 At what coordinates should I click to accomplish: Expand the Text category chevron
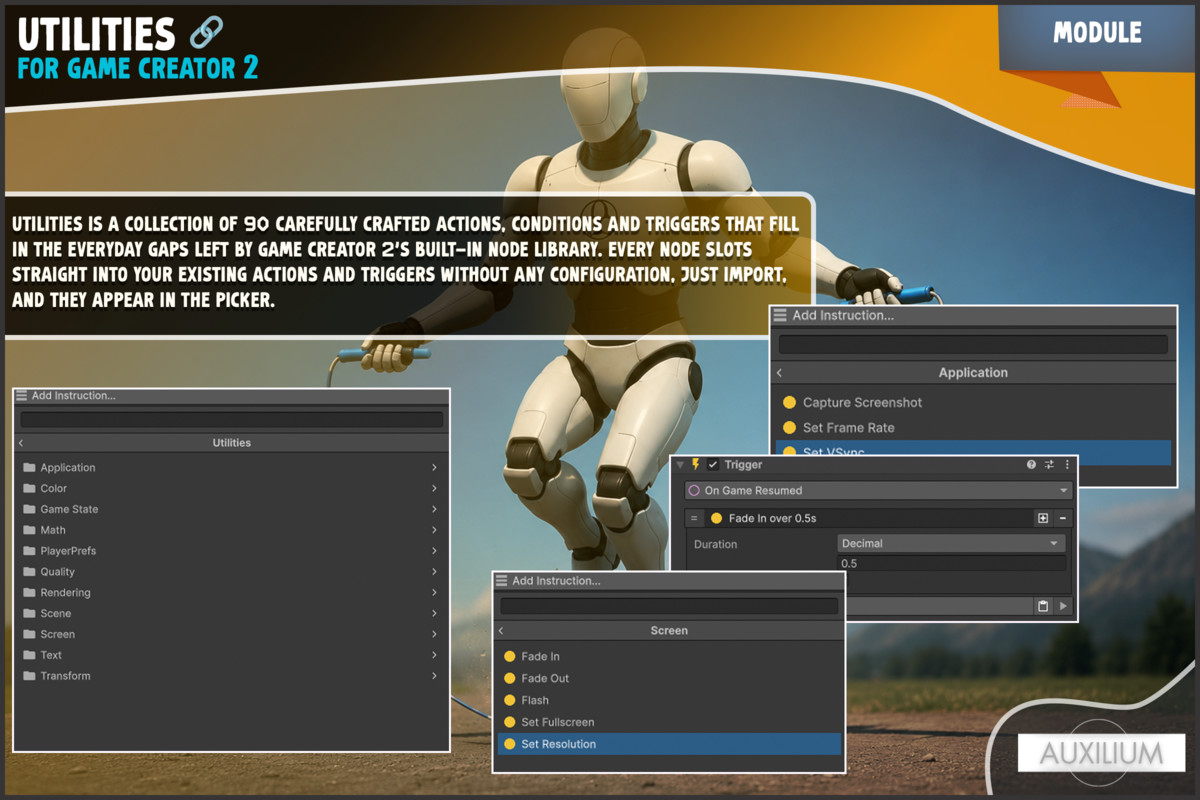pyautogui.click(x=434, y=655)
